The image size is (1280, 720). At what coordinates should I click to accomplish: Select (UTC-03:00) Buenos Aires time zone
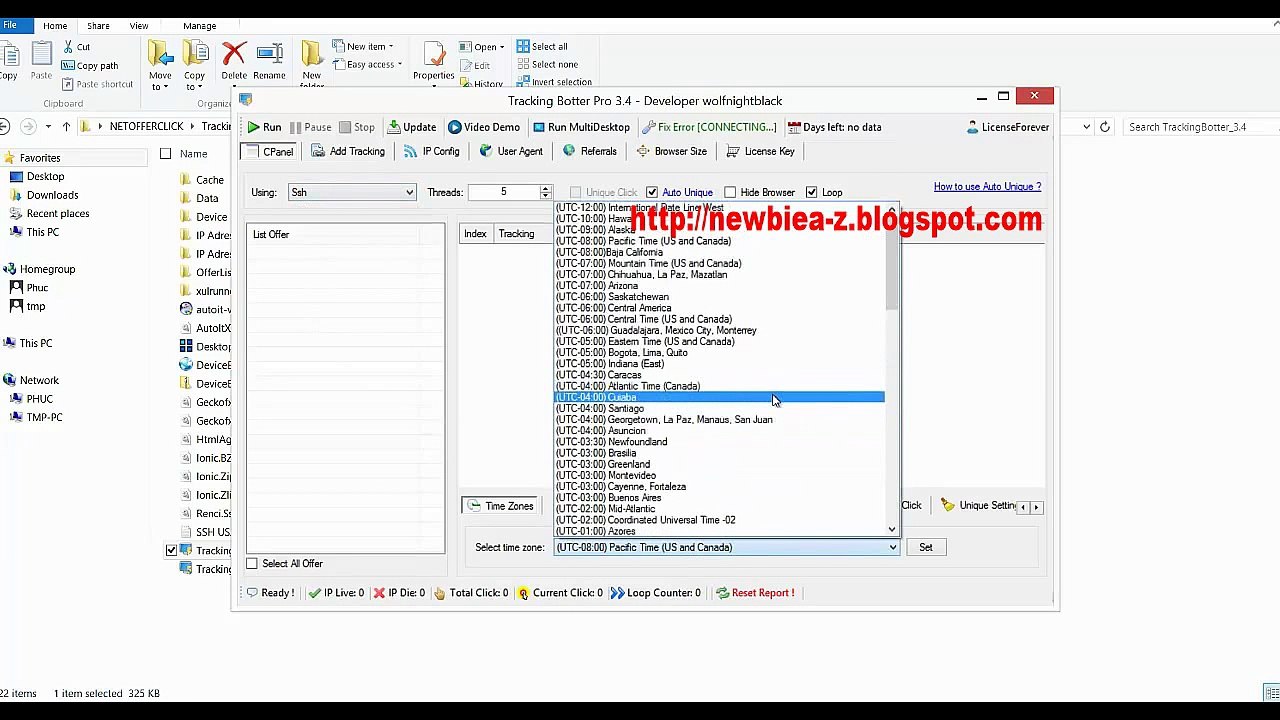(x=719, y=497)
